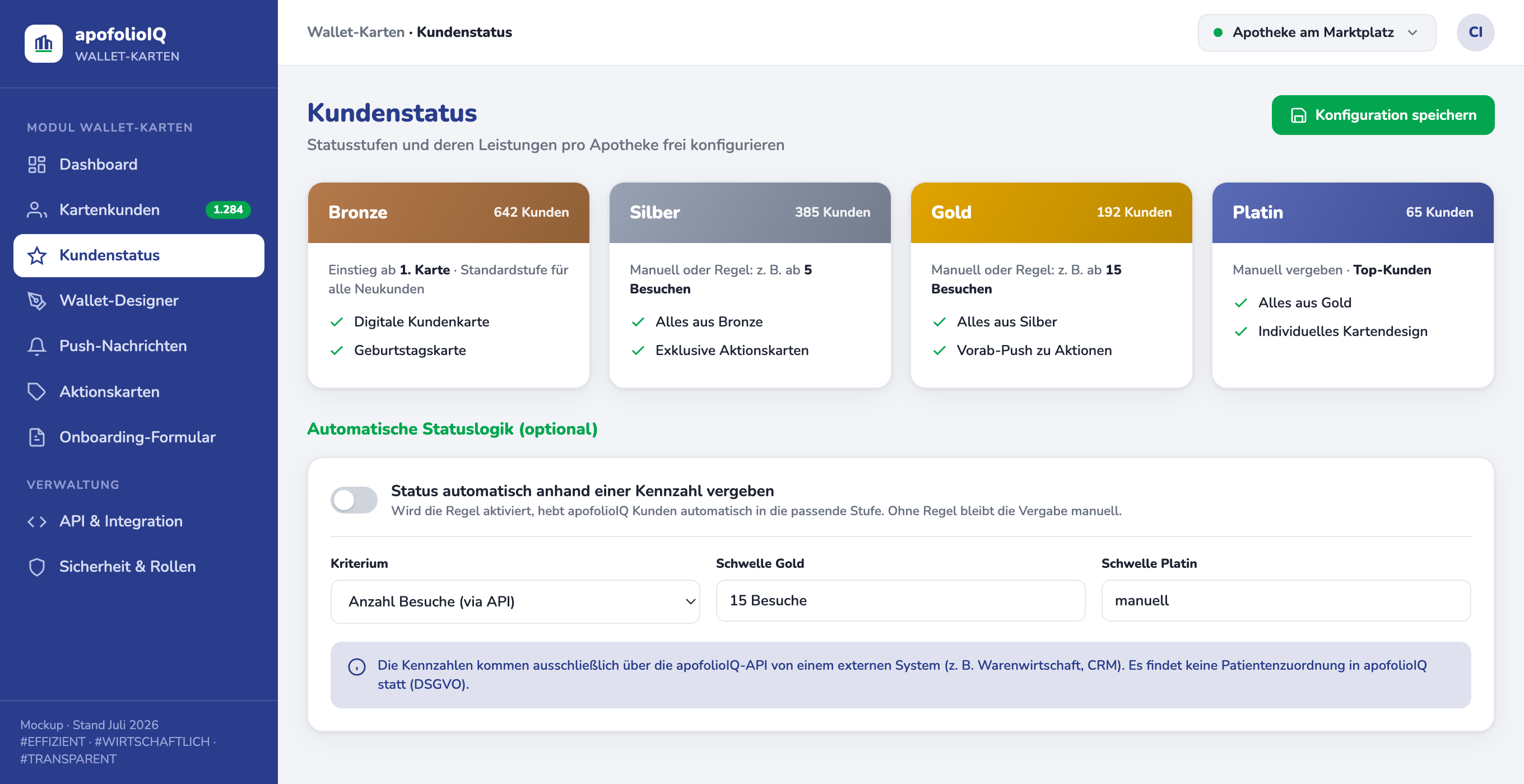
Task: Click the 385 Kunden count on Silber
Action: [x=833, y=212]
